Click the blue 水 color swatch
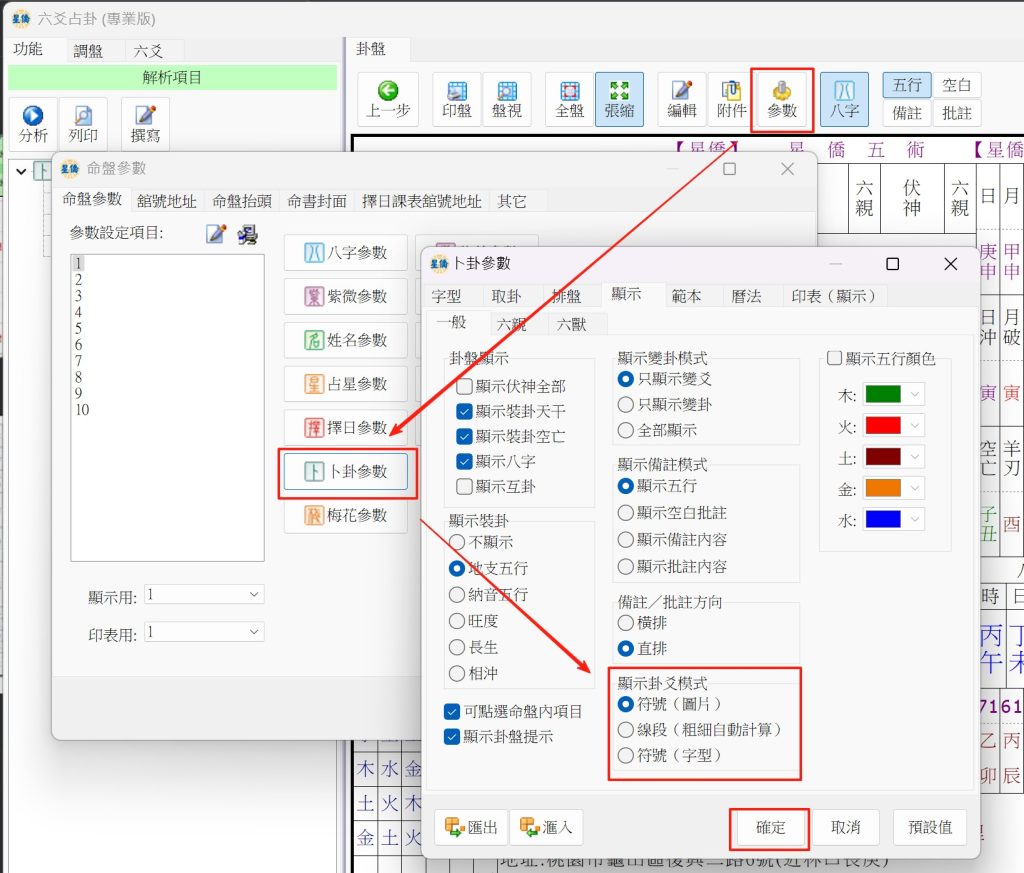Screen dimensions: 1024x873 pyautogui.click(x=882, y=519)
